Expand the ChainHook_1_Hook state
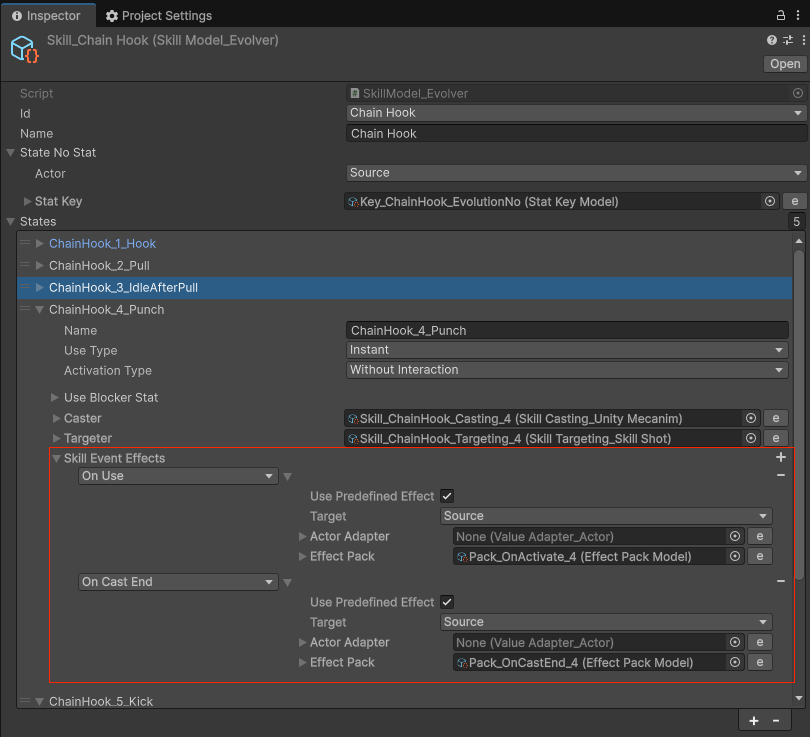Viewport: 810px width, 737px height. 39,243
